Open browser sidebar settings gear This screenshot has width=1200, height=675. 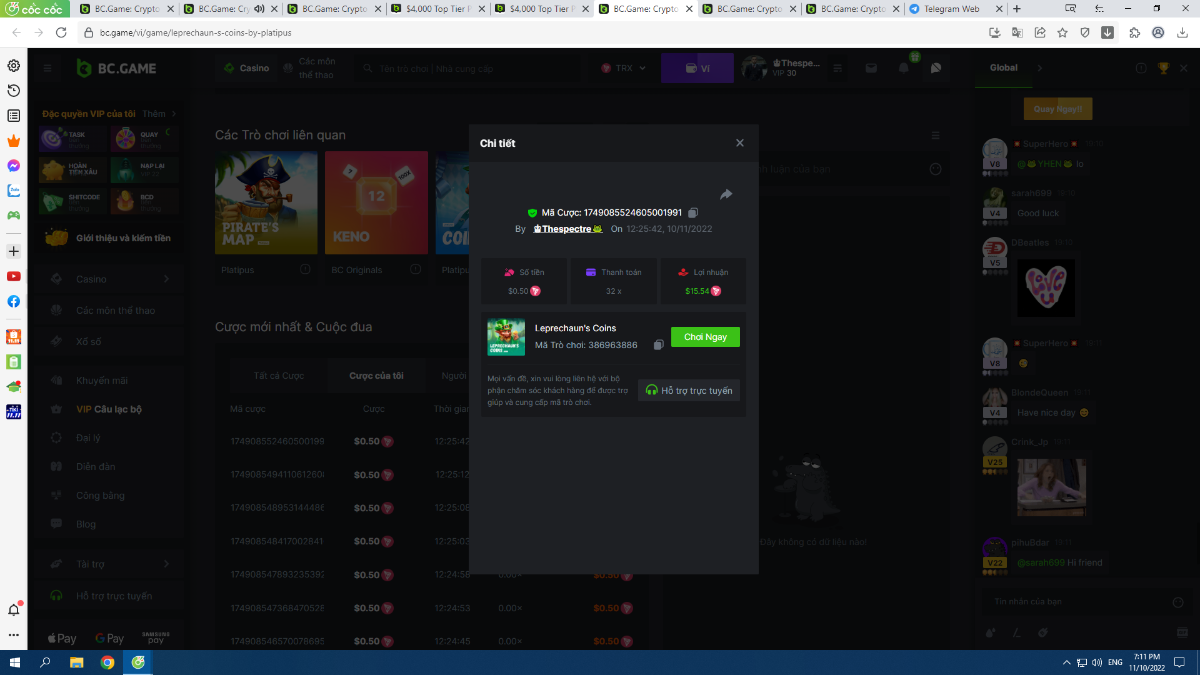tap(14, 66)
